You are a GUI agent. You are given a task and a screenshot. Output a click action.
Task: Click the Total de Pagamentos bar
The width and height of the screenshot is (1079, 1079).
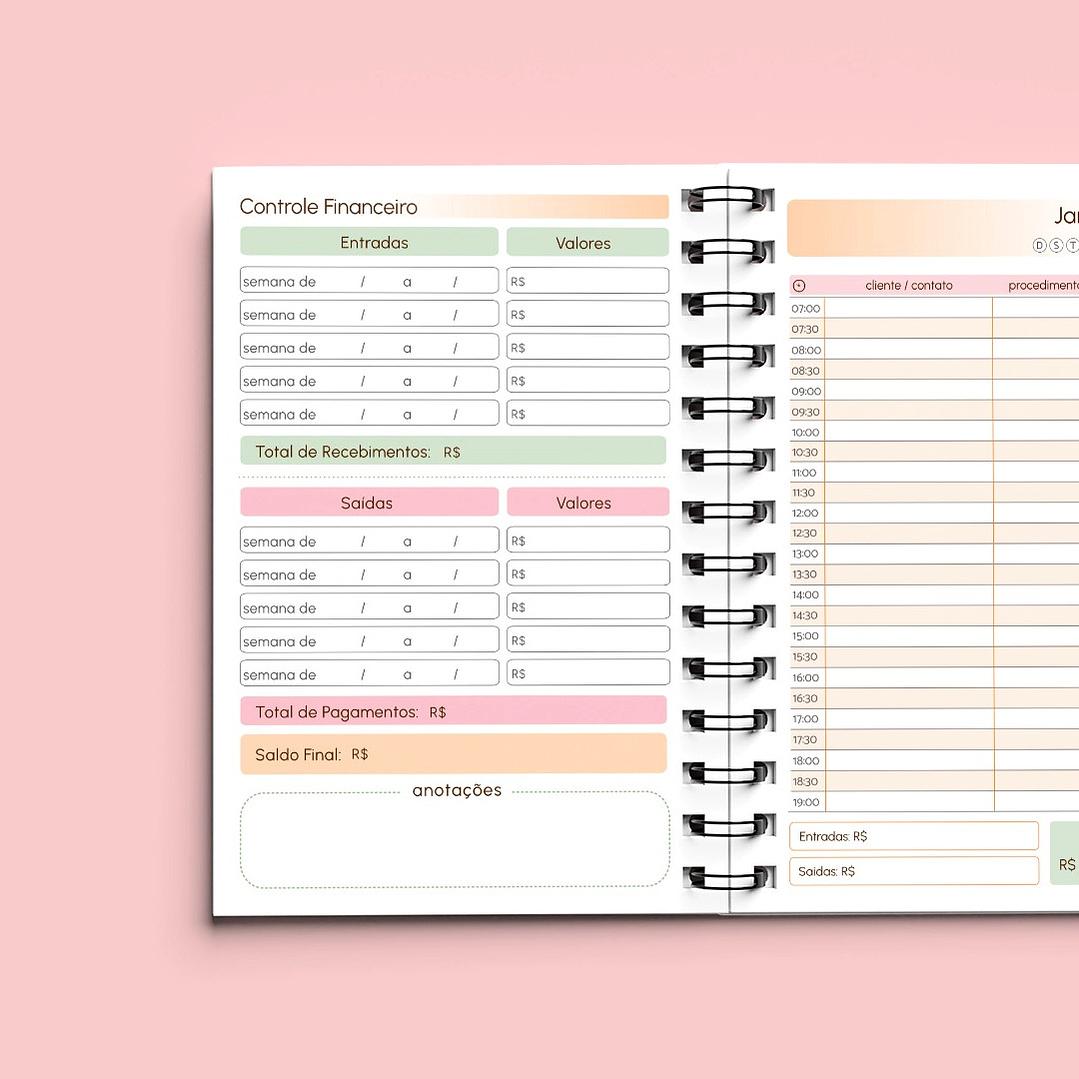[453, 711]
